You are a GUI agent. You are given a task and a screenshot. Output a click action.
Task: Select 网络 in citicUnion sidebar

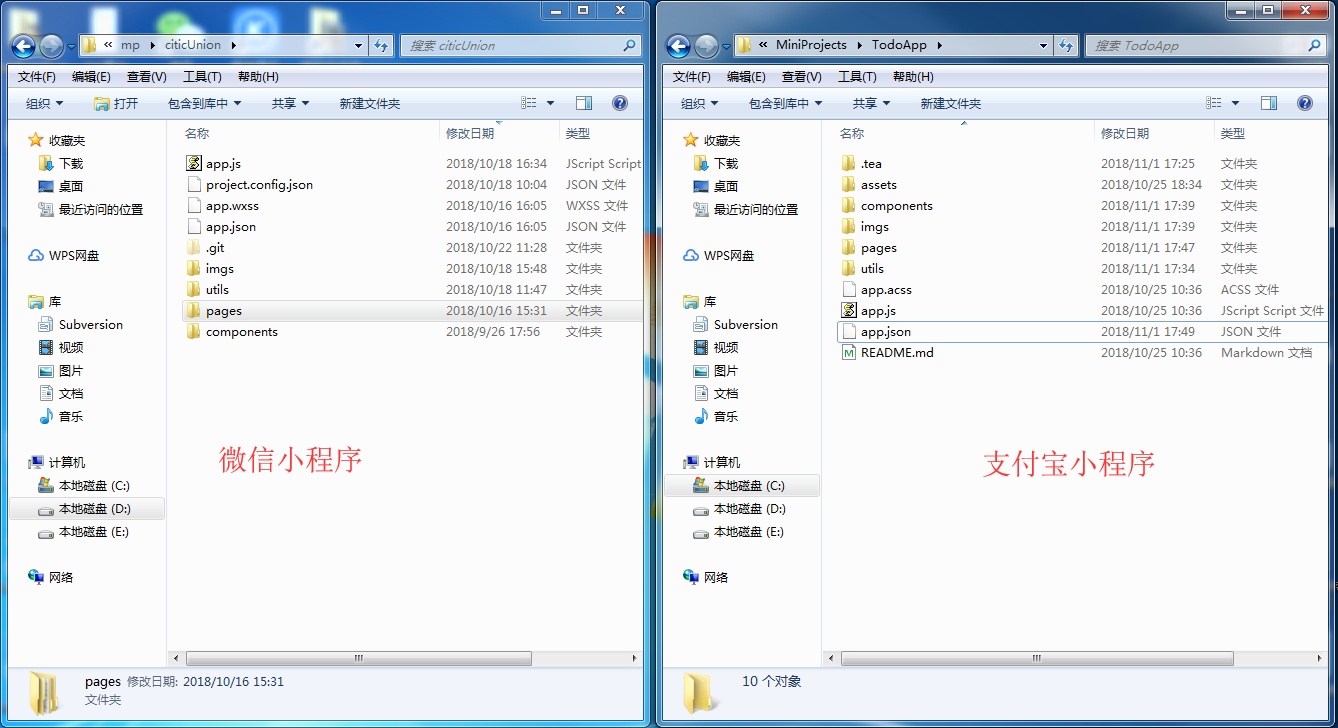(x=51, y=577)
